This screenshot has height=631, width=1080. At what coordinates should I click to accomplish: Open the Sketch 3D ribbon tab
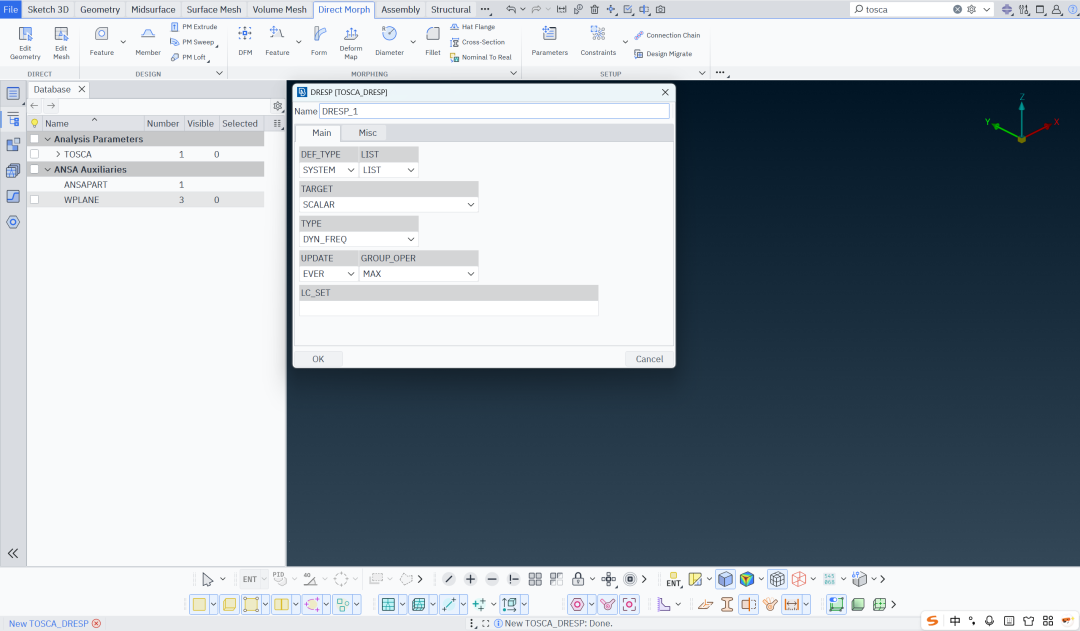pyautogui.click(x=48, y=10)
